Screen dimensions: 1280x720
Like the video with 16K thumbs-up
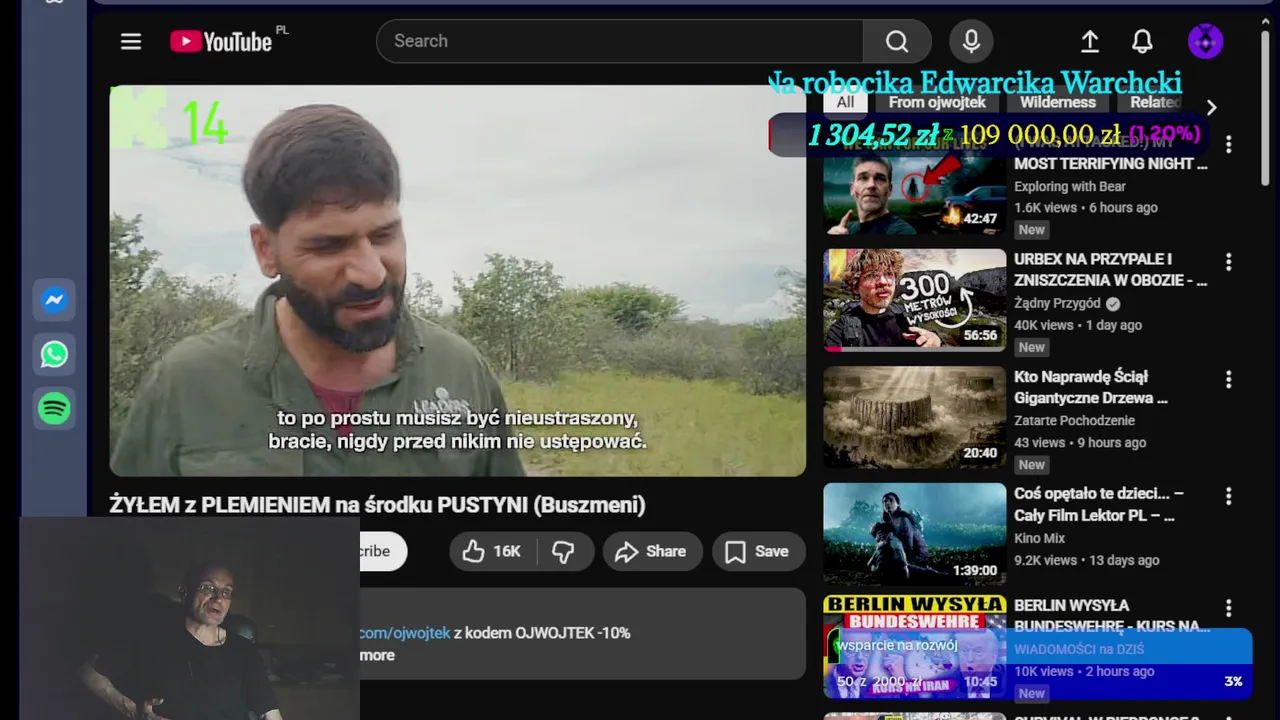[x=492, y=551]
